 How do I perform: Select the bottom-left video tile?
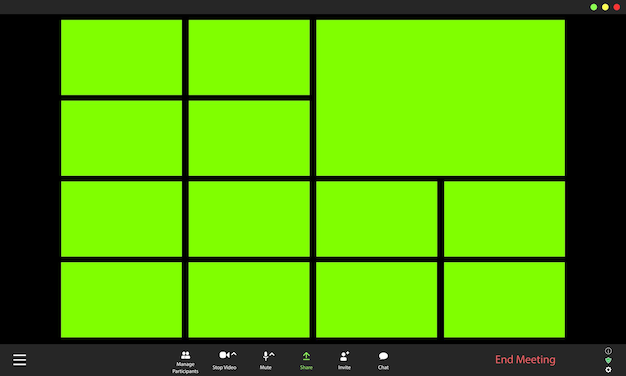coord(121,300)
